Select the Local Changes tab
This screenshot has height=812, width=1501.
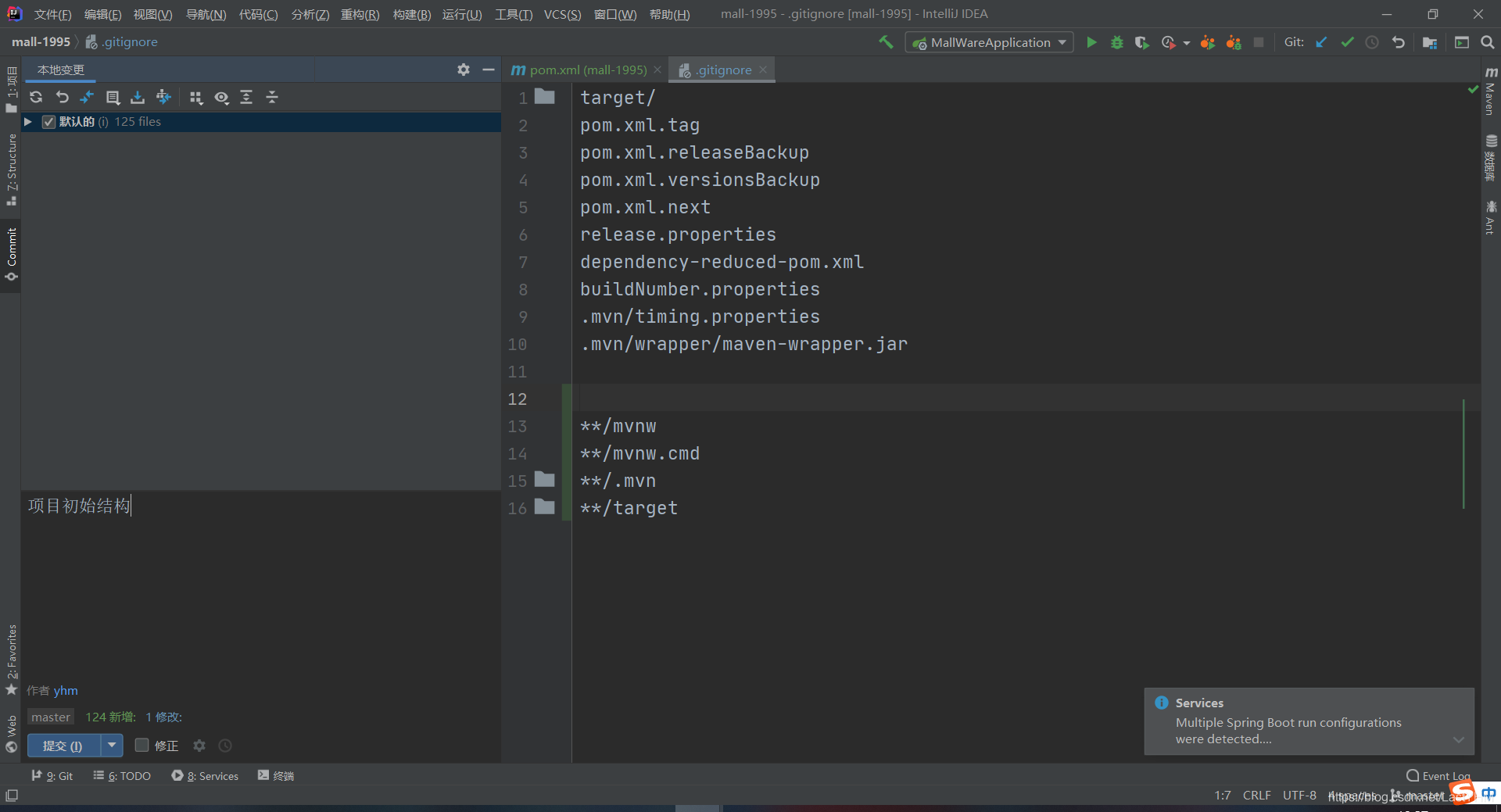tap(61, 70)
